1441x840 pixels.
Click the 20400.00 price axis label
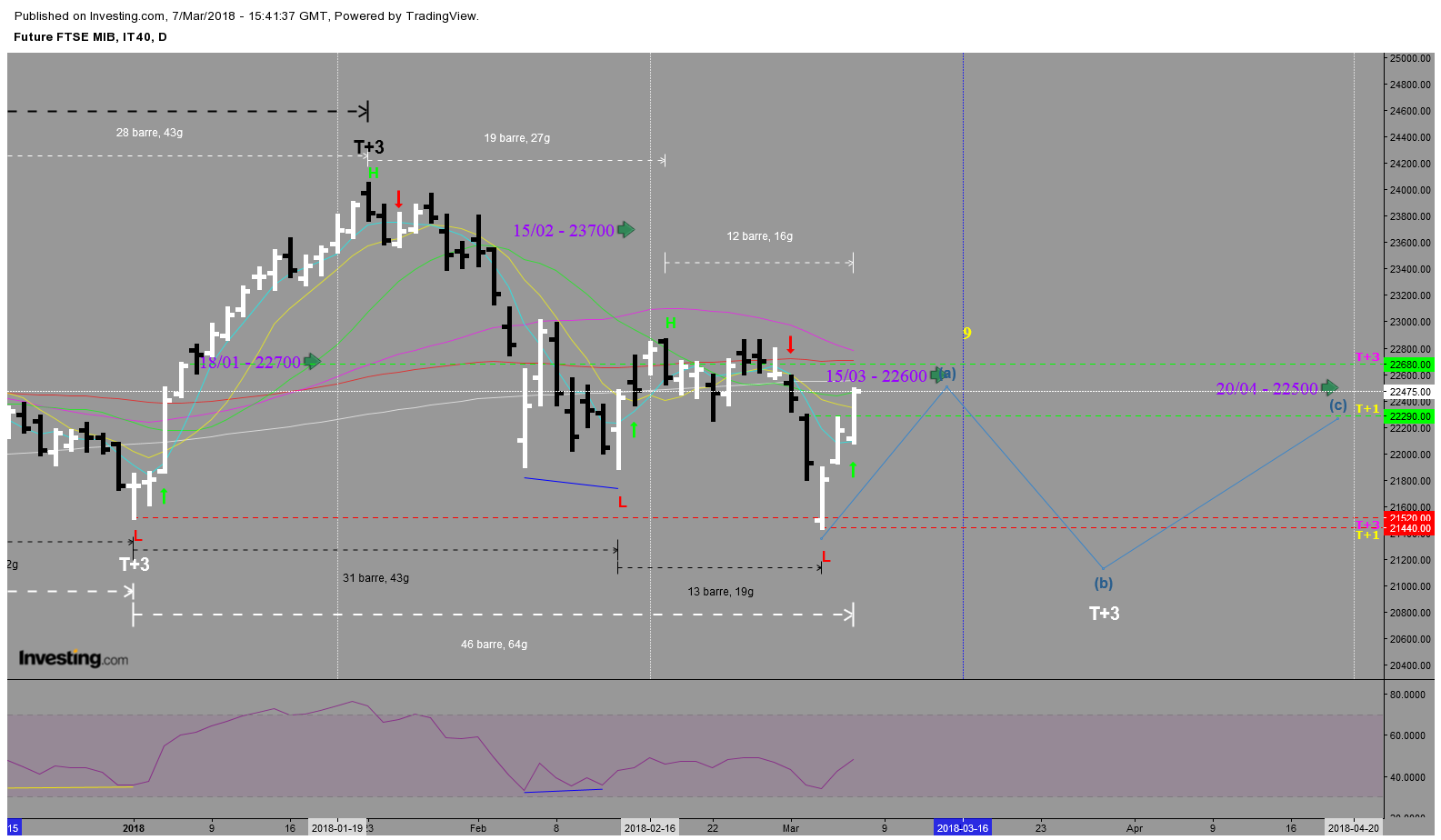(1410, 665)
